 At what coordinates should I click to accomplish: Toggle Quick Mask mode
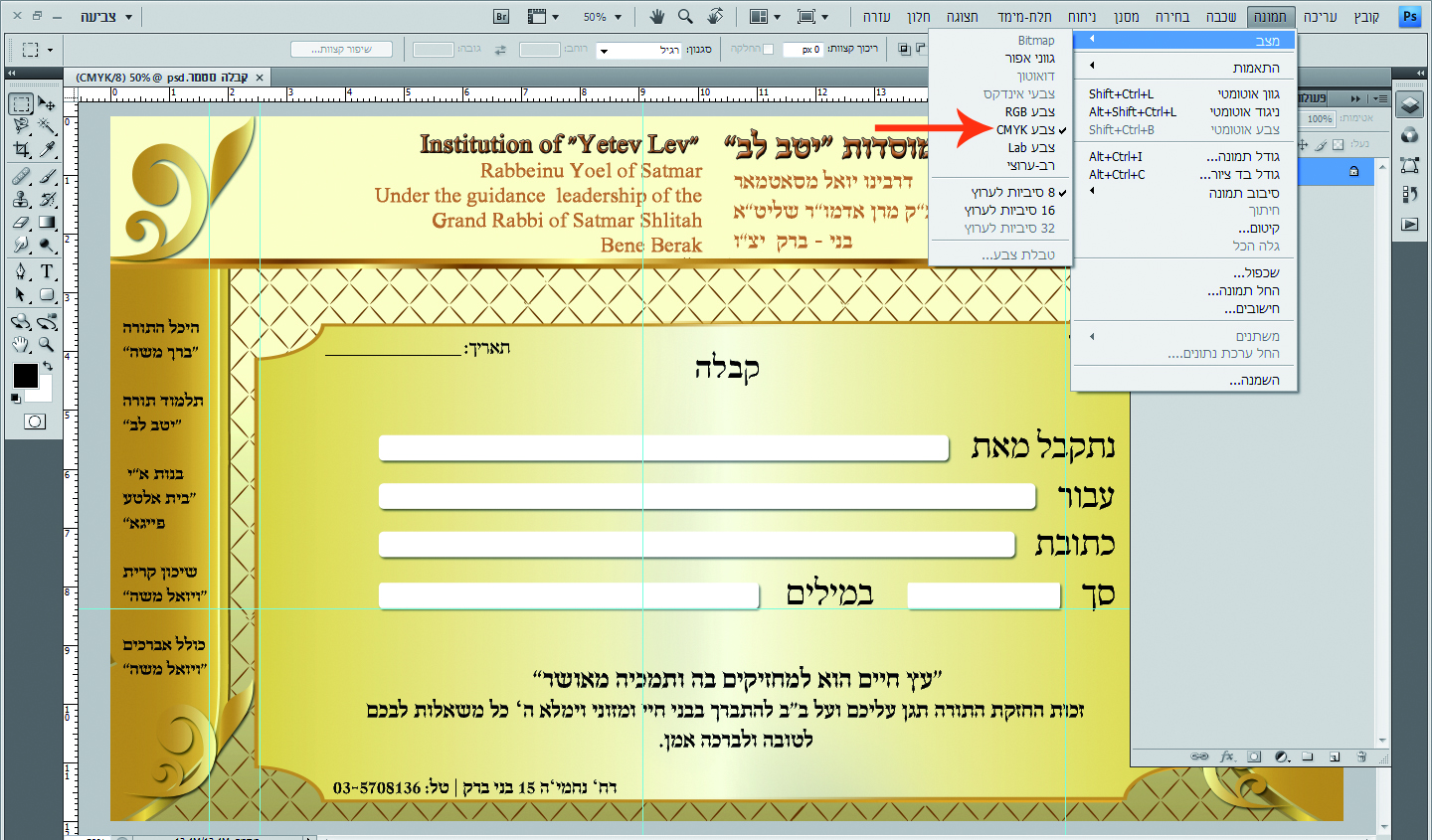tap(35, 421)
